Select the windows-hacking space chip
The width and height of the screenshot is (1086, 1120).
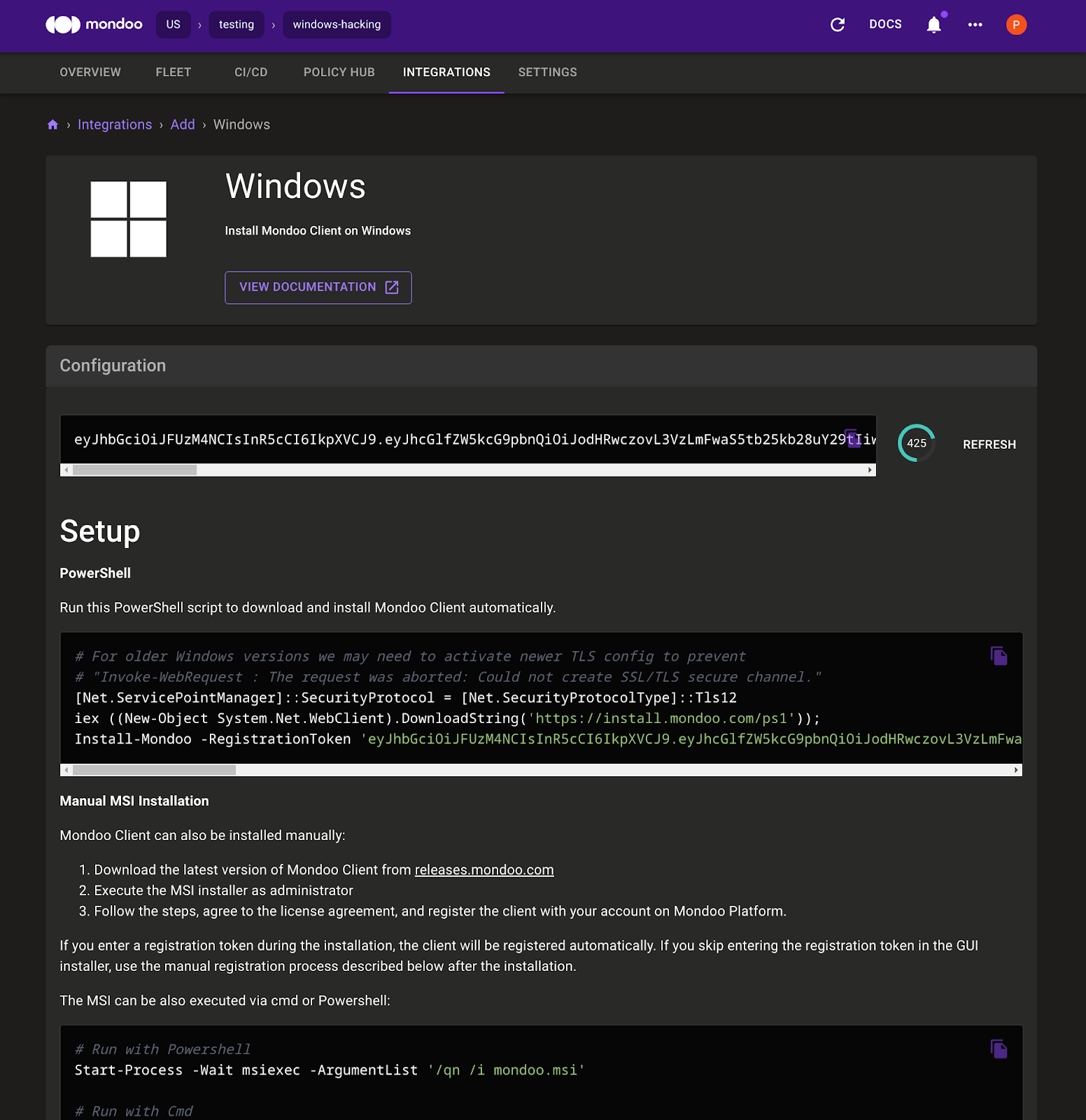tap(337, 24)
